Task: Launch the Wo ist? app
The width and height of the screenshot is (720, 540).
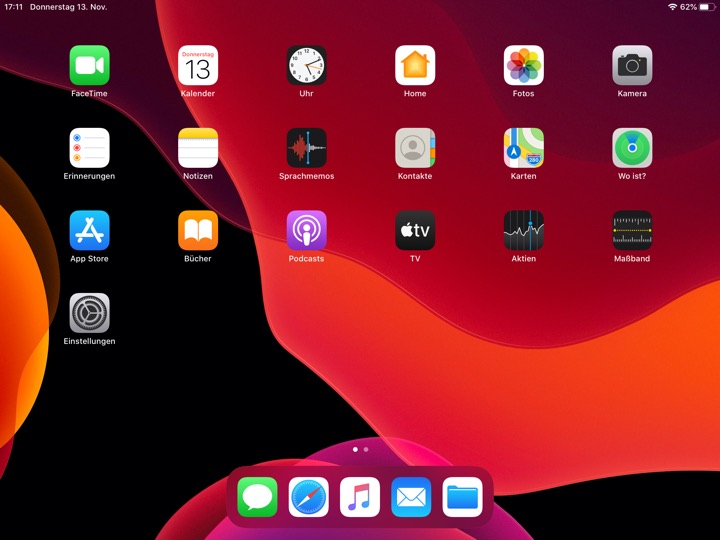Action: coord(632,148)
